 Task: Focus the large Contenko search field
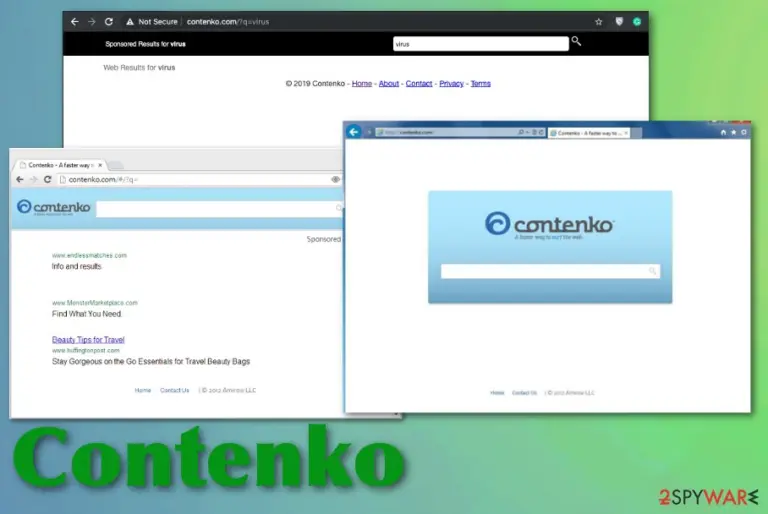coord(550,271)
